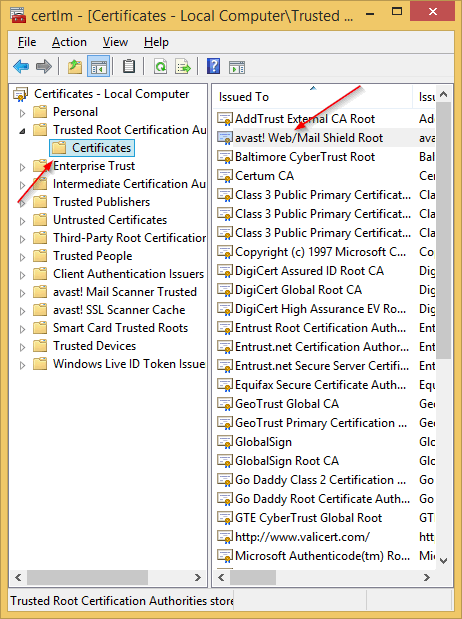Select GeoTrust Primary Certification row

[321, 423]
